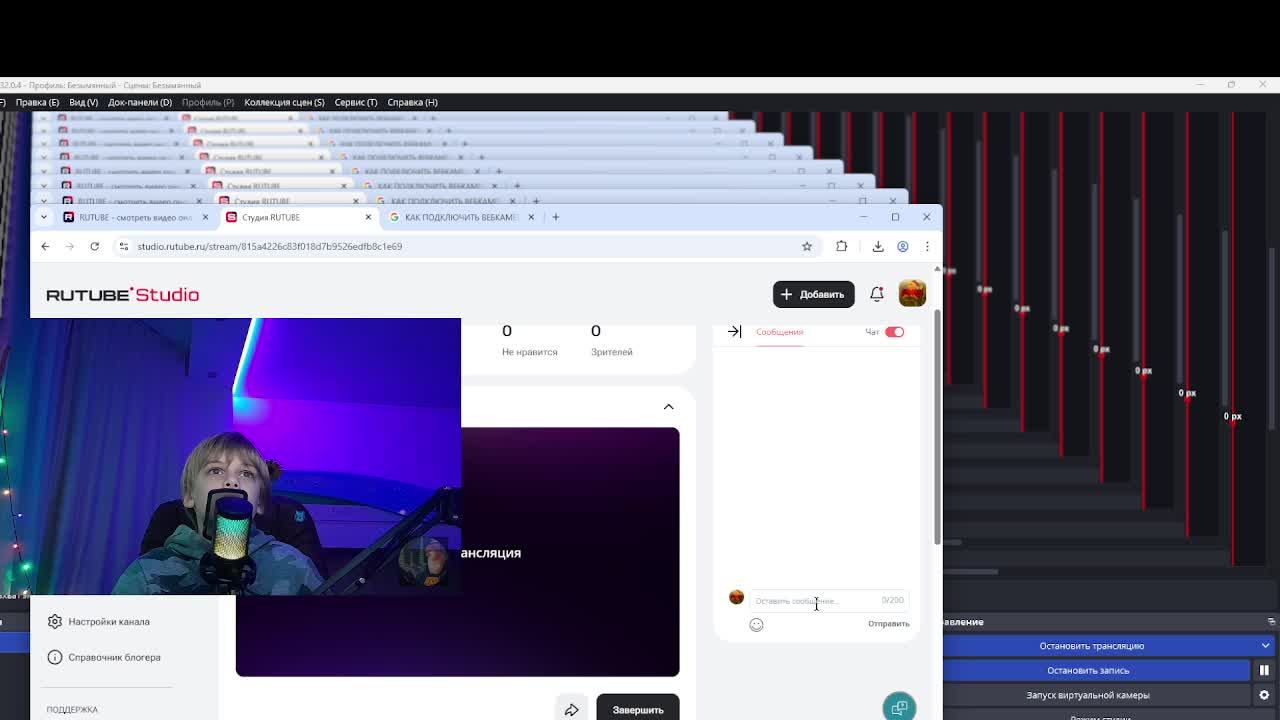Bookmark this page with the star icon
The height and width of the screenshot is (720, 1280).
pyautogui.click(x=806, y=246)
